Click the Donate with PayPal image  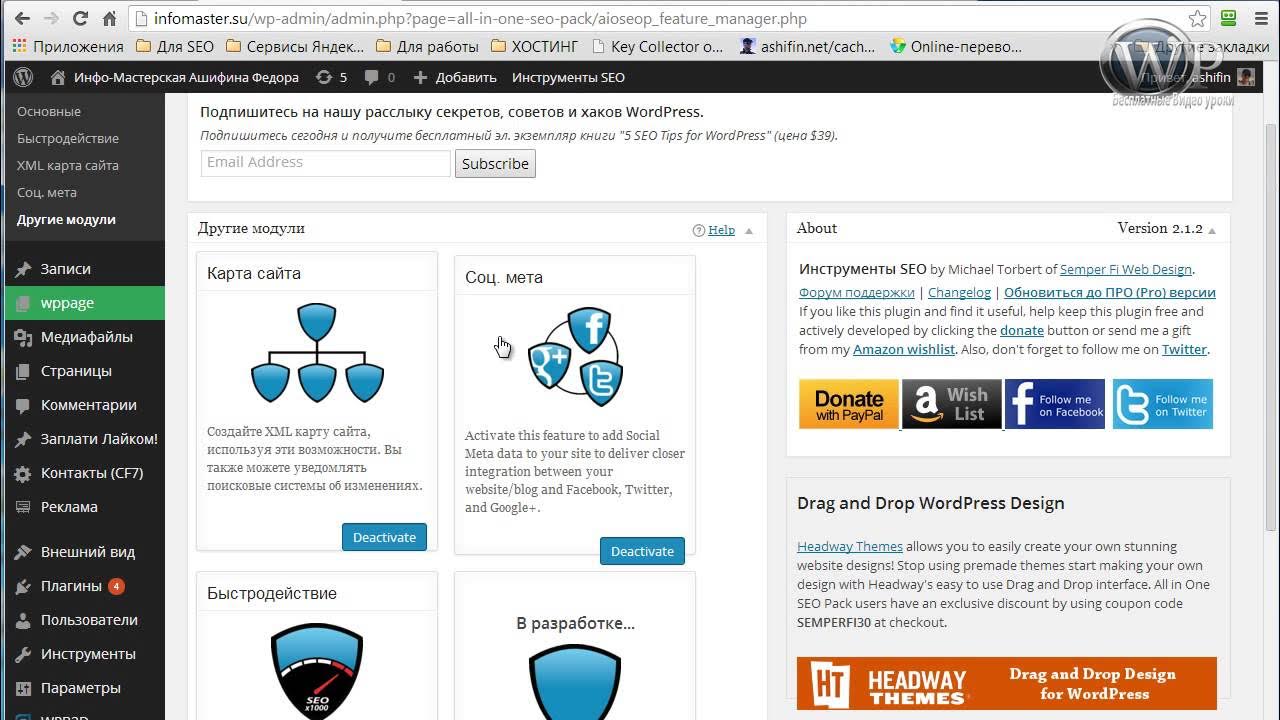tap(849, 404)
